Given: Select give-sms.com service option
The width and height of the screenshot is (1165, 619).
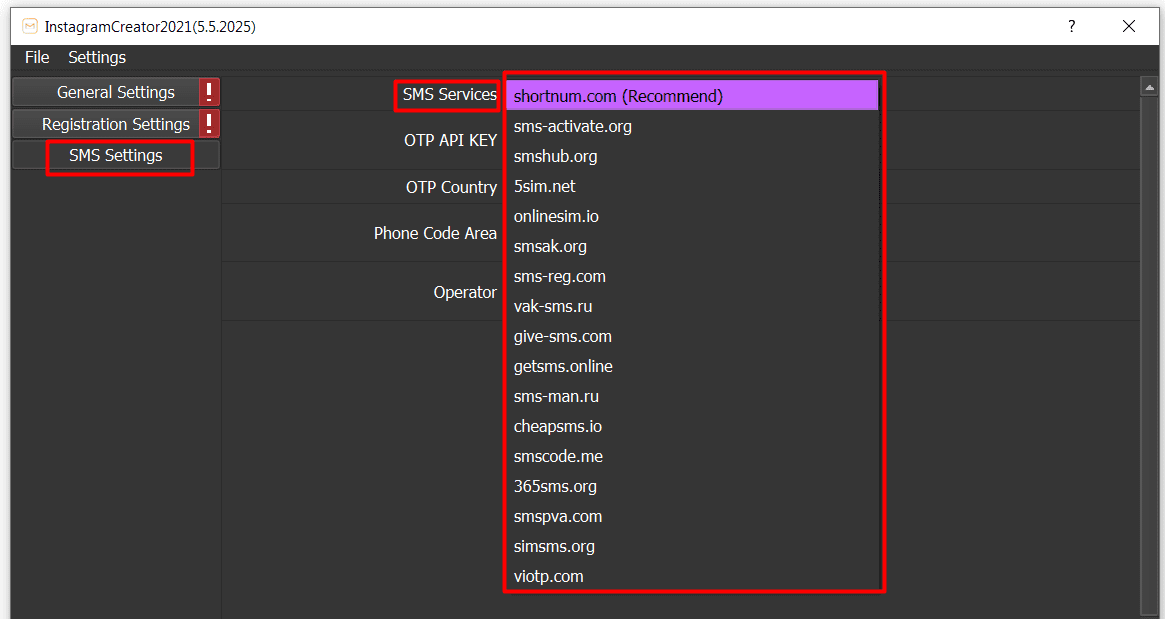Looking at the screenshot, I should tap(692, 336).
